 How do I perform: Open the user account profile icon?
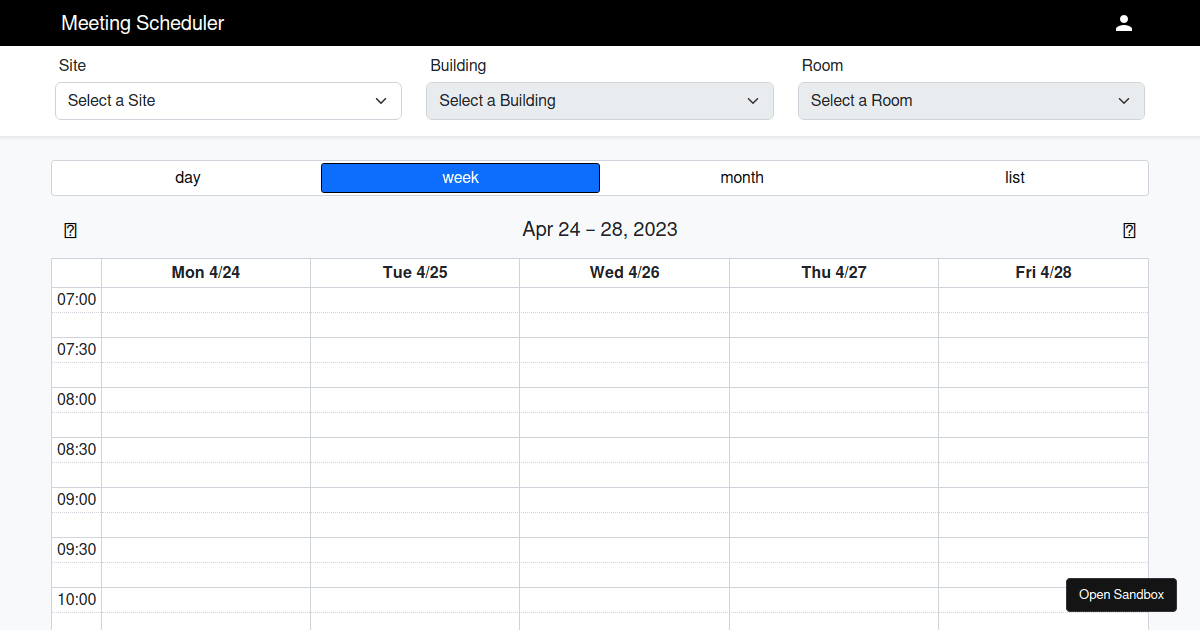[x=1123, y=23]
